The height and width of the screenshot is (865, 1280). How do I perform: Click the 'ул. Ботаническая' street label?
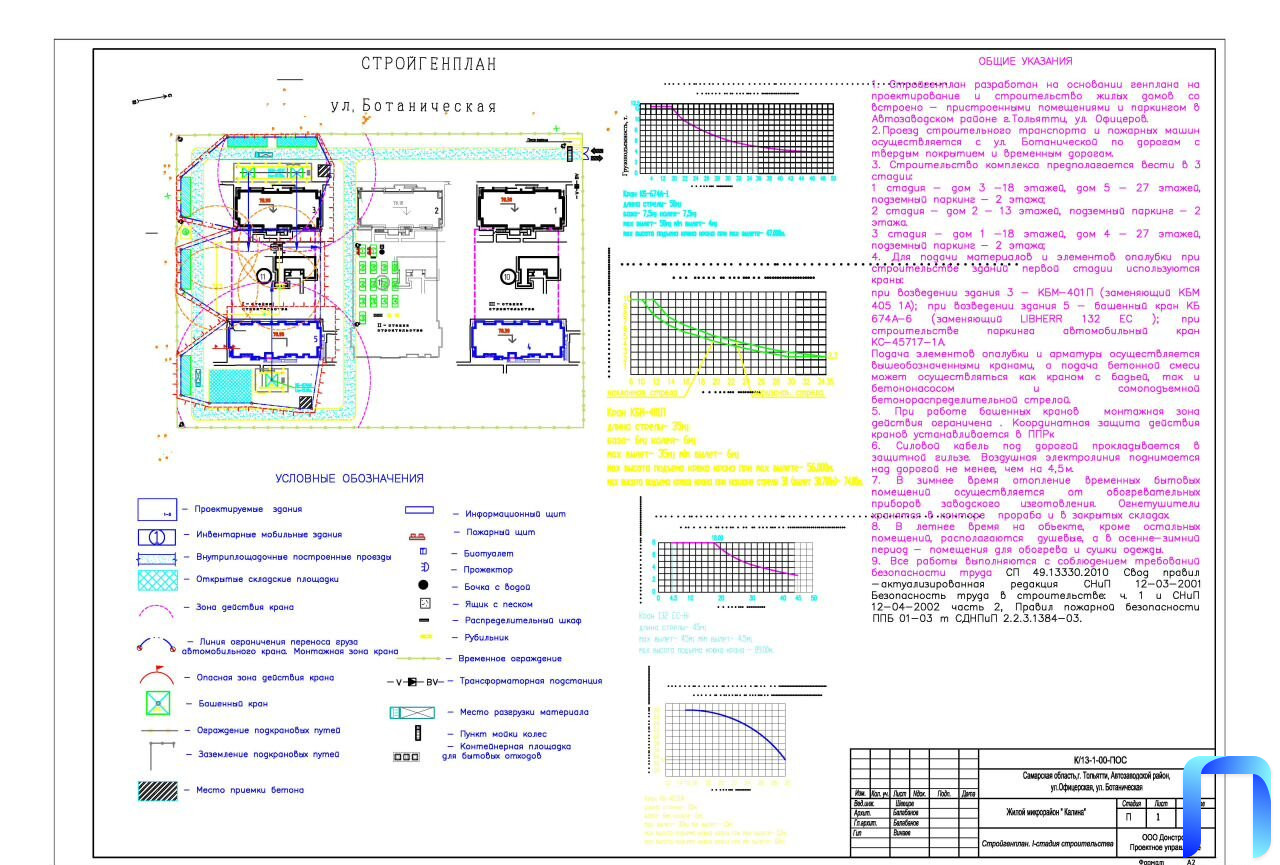[413, 107]
